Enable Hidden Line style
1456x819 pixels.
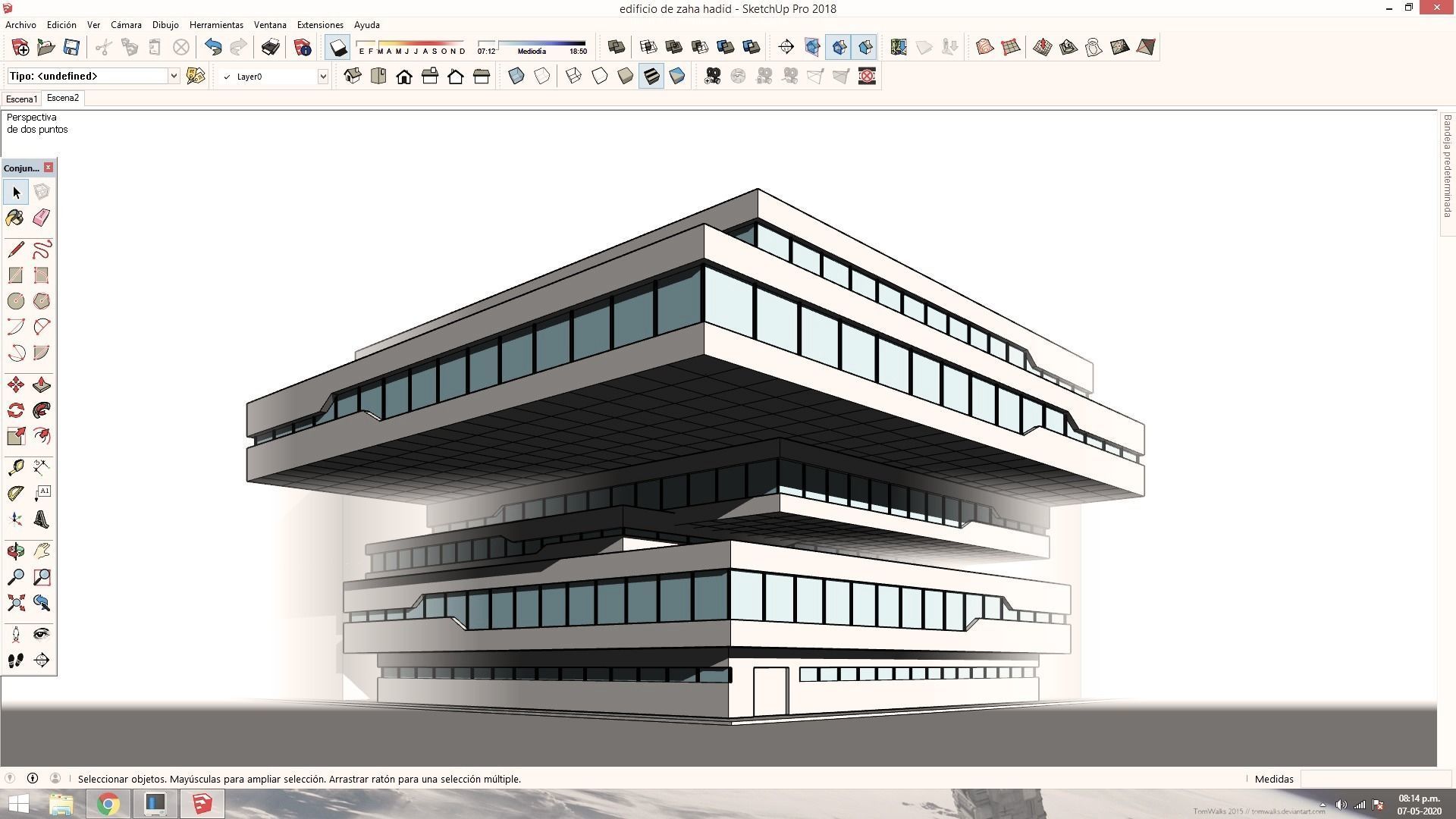point(600,76)
